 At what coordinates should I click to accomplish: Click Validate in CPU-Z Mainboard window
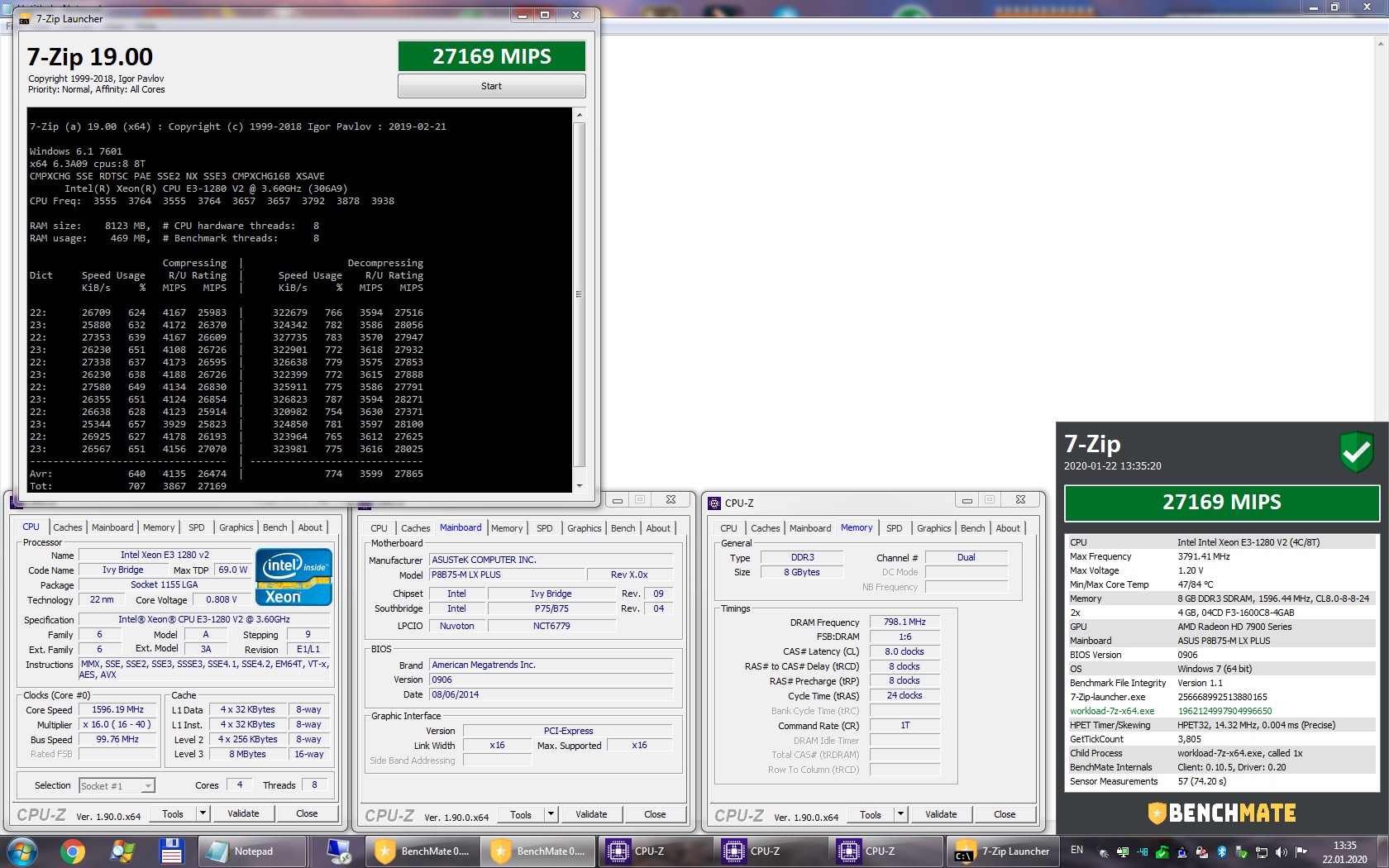coord(591,814)
